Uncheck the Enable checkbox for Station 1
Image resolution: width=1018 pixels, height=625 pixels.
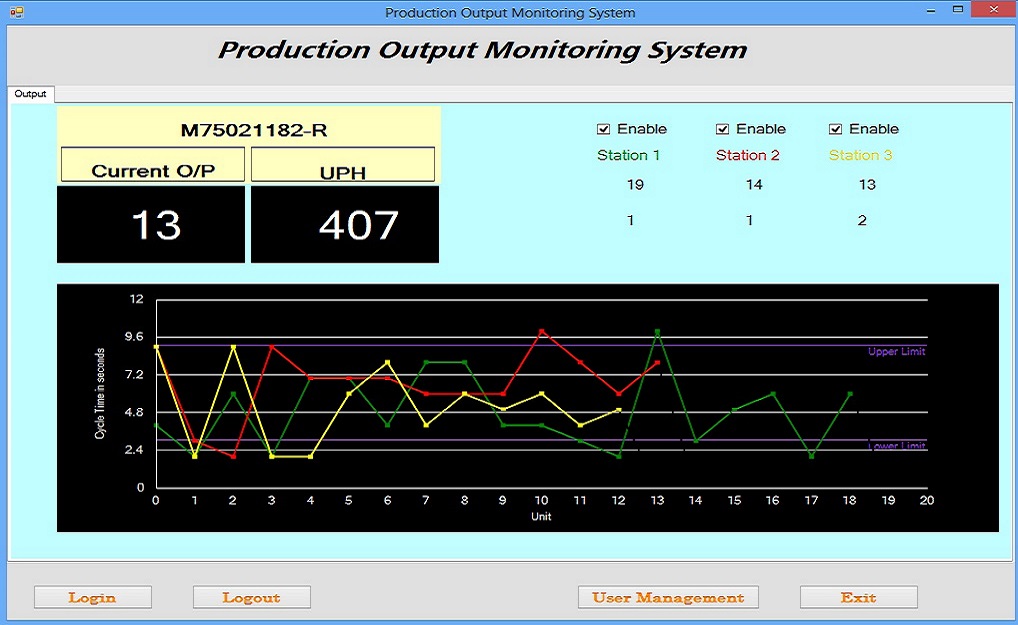coord(603,129)
